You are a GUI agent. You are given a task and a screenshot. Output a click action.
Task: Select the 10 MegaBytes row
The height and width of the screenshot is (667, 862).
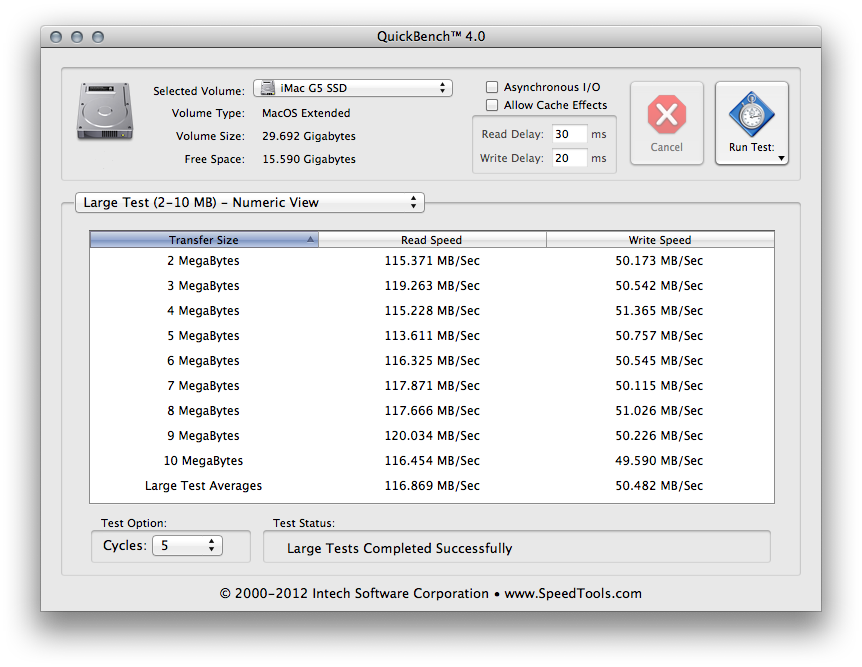pyautogui.click(x=432, y=461)
